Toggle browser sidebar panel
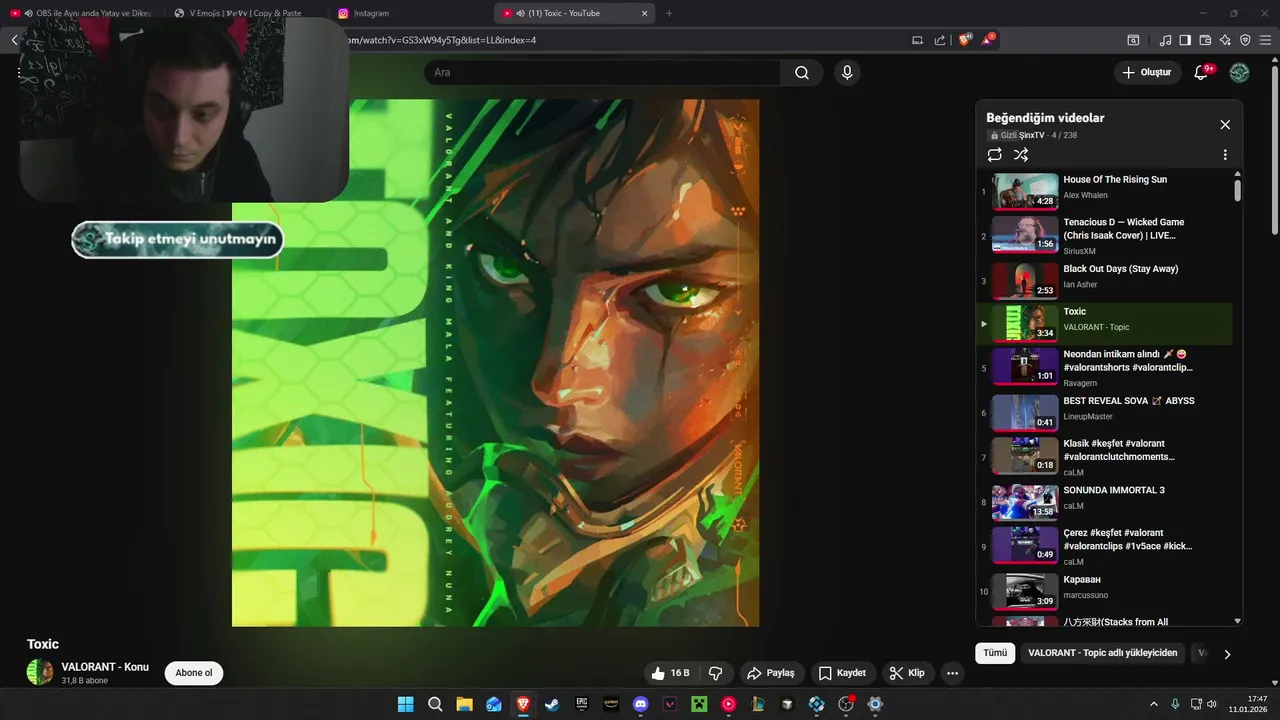Image resolution: width=1280 pixels, height=720 pixels. (1185, 40)
